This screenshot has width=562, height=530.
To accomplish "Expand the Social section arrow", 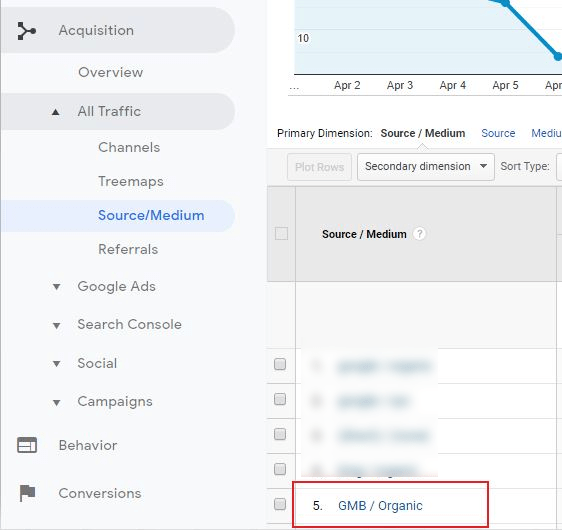I will point(56,364).
